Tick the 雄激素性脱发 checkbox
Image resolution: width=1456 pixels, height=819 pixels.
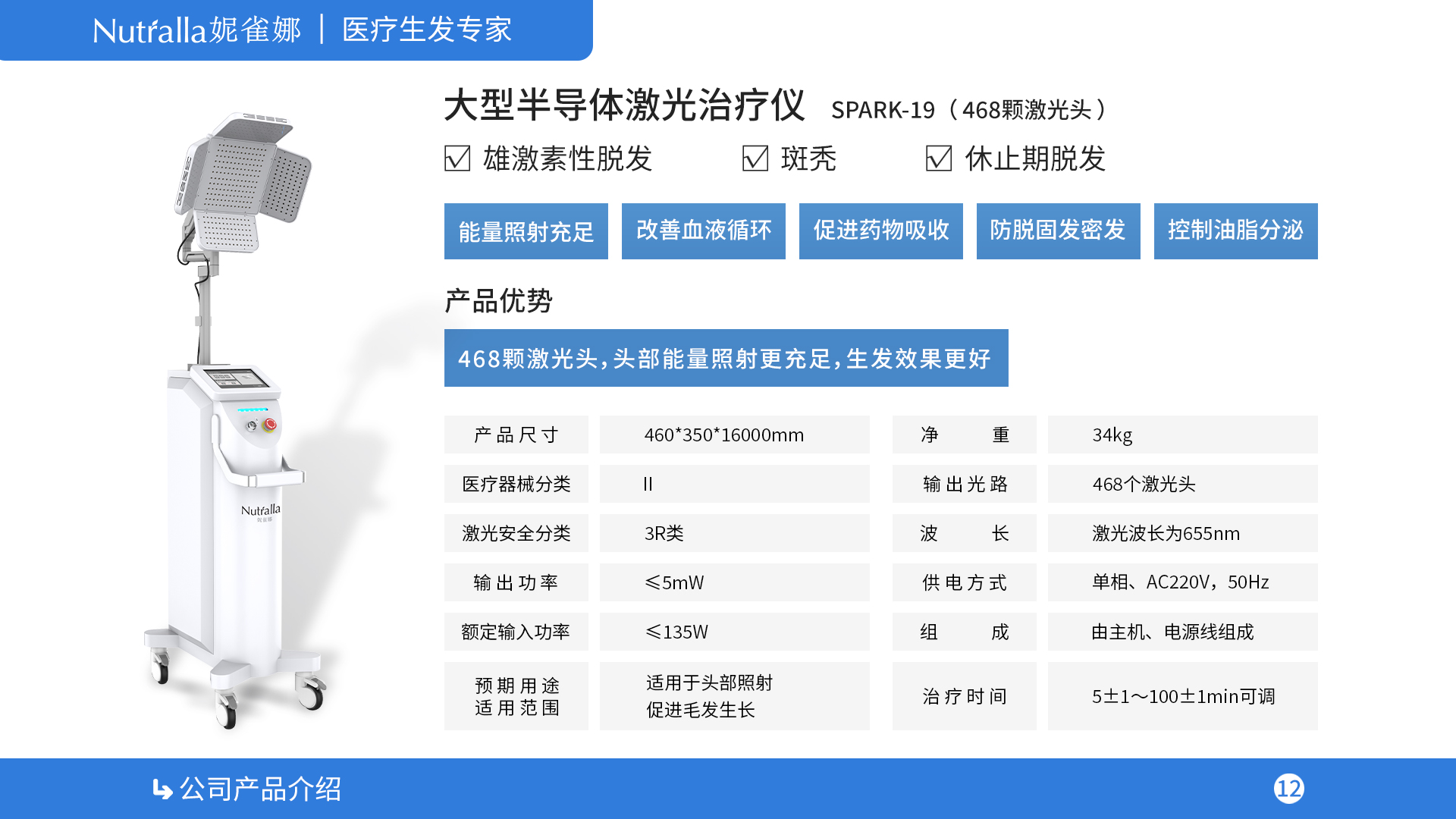tap(457, 158)
